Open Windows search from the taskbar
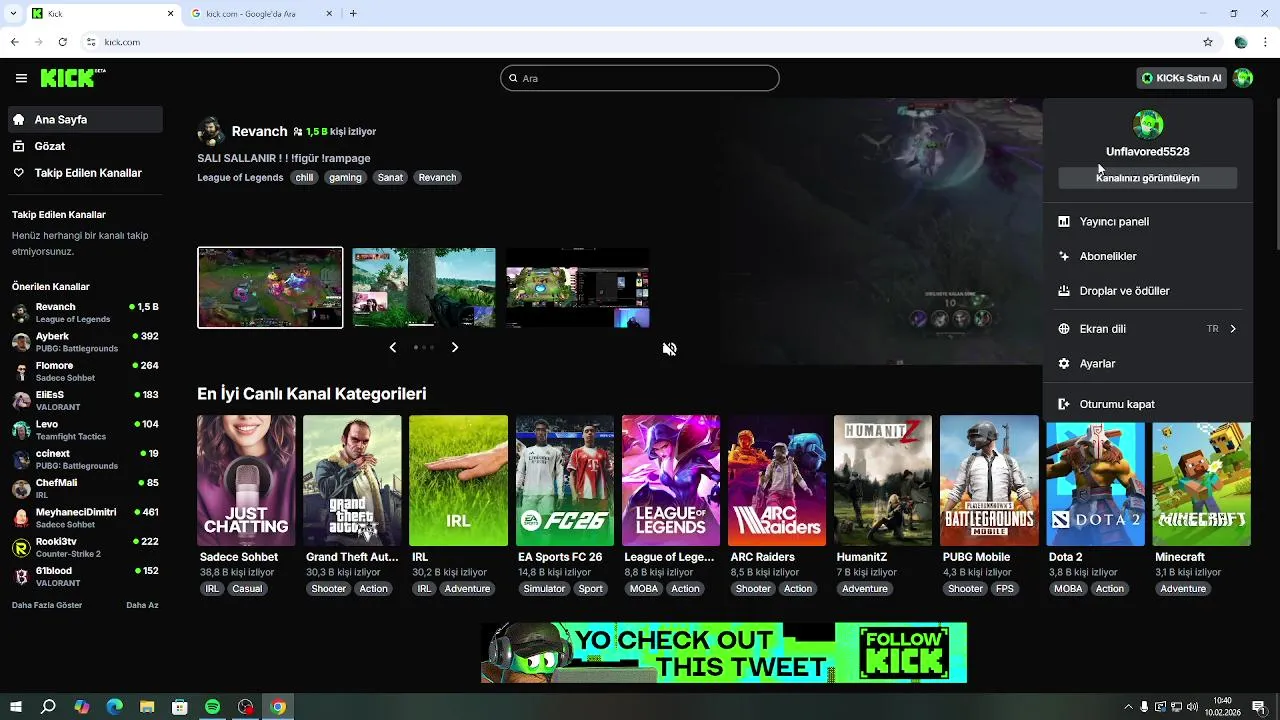 pos(48,707)
